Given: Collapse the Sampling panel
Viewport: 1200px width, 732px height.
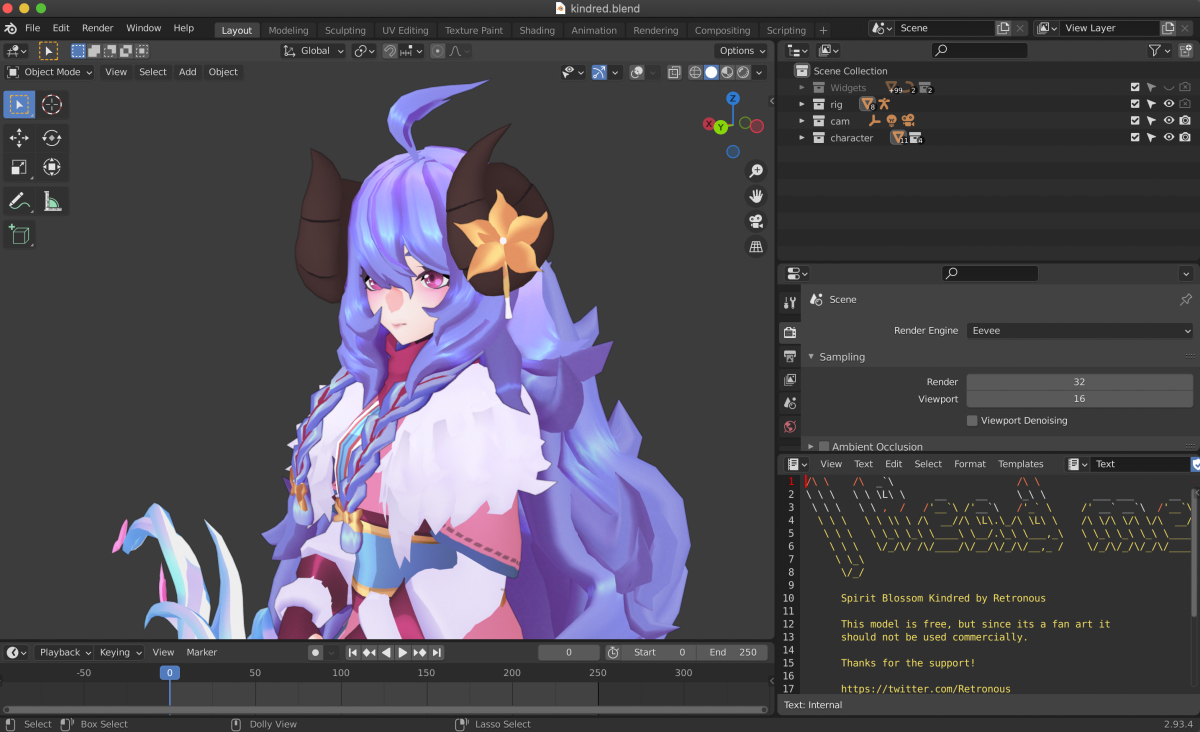Looking at the screenshot, I should (x=811, y=357).
